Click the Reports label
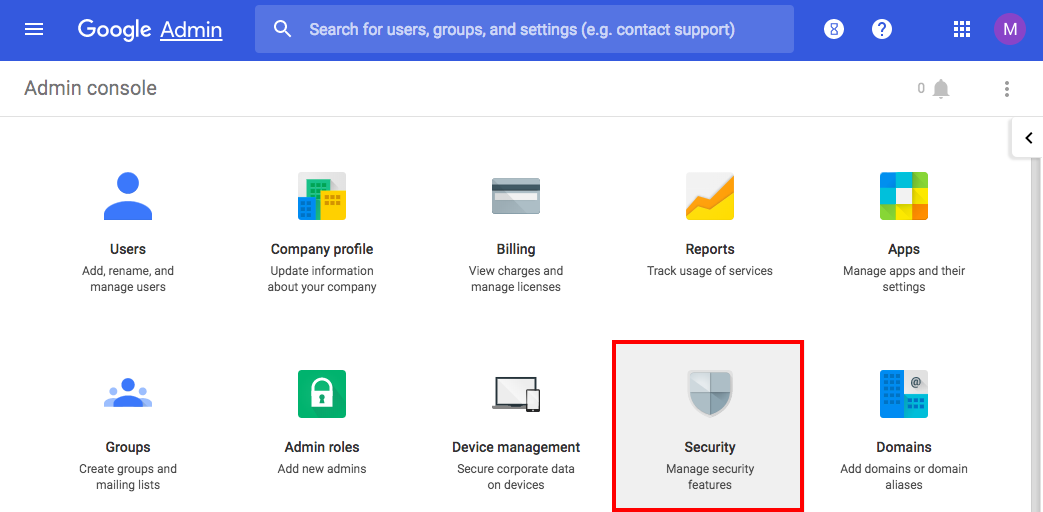Screen dimensions: 1043x512 710,249
